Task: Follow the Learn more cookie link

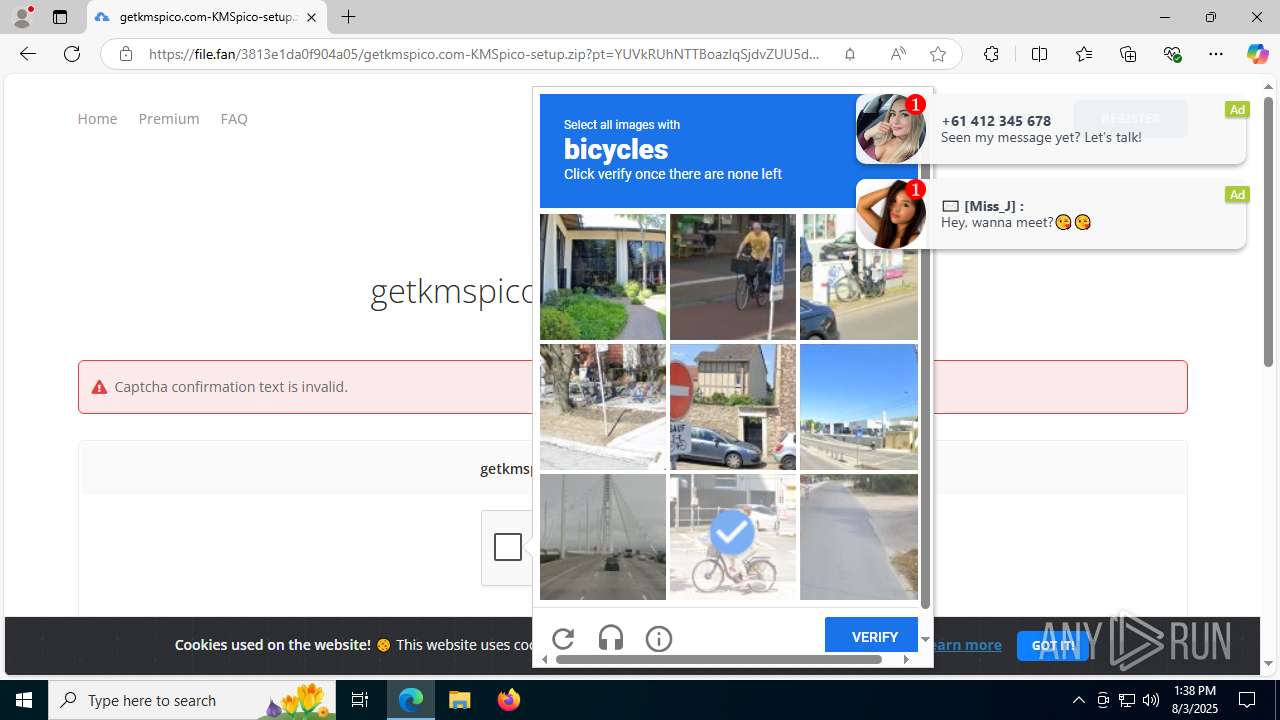Action: click(x=965, y=645)
